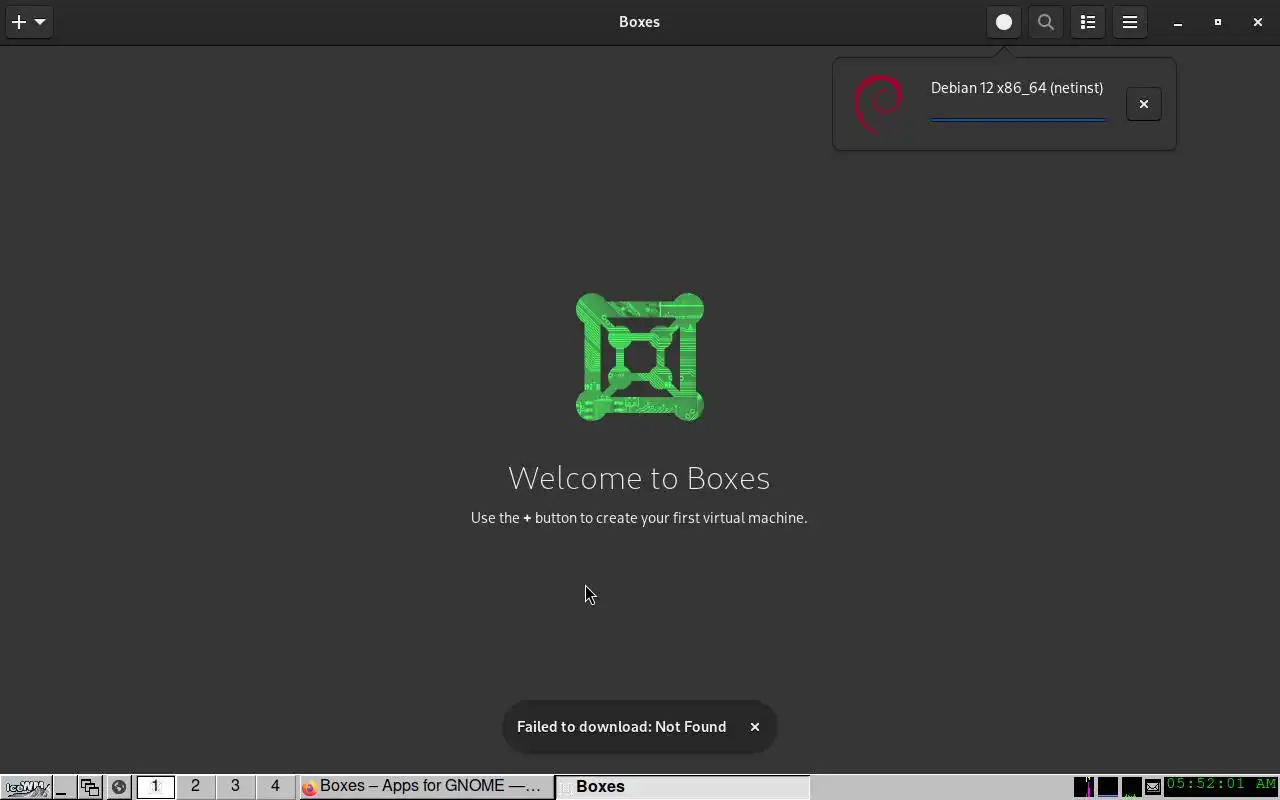The height and width of the screenshot is (800, 1280).
Task: Click the Boxes taskbar button
Action: tap(683, 787)
